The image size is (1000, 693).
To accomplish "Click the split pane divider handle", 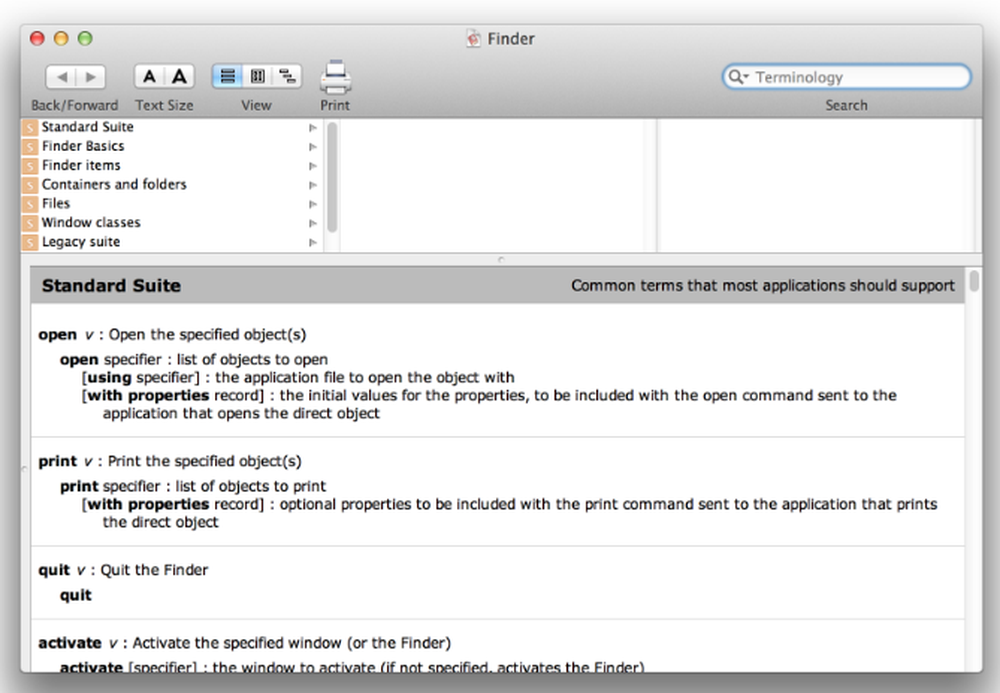I will pos(501,259).
